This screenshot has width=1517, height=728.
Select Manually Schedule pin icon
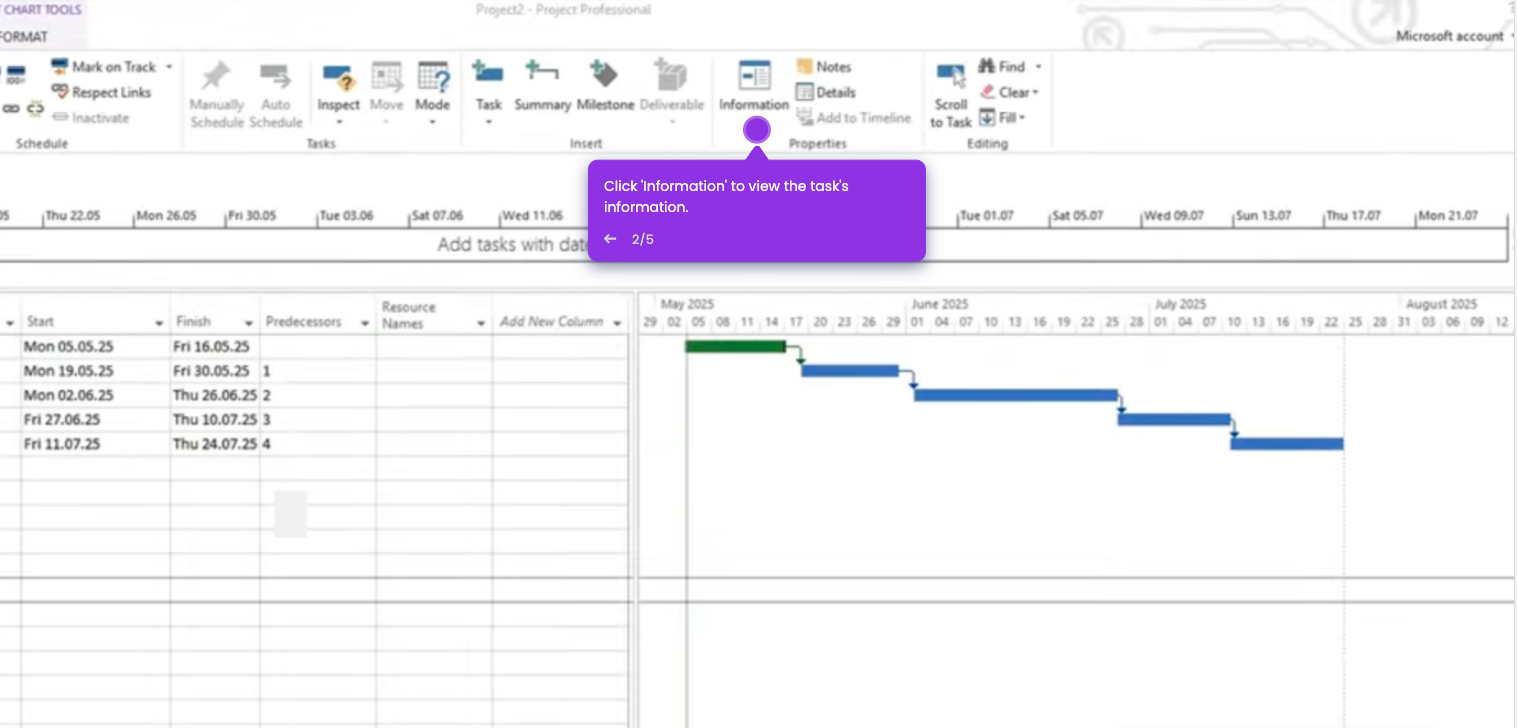(x=216, y=76)
